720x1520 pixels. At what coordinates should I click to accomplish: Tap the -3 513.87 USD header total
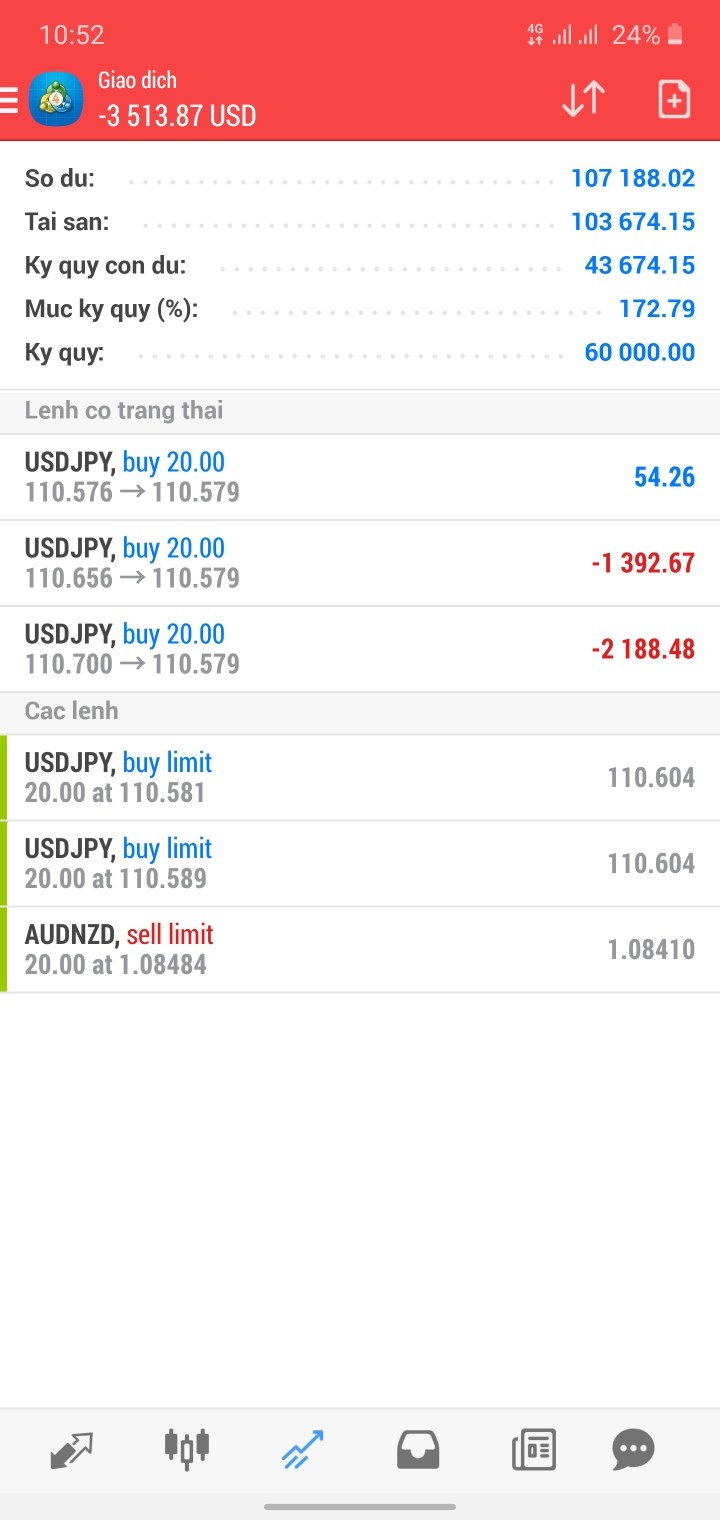[177, 116]
